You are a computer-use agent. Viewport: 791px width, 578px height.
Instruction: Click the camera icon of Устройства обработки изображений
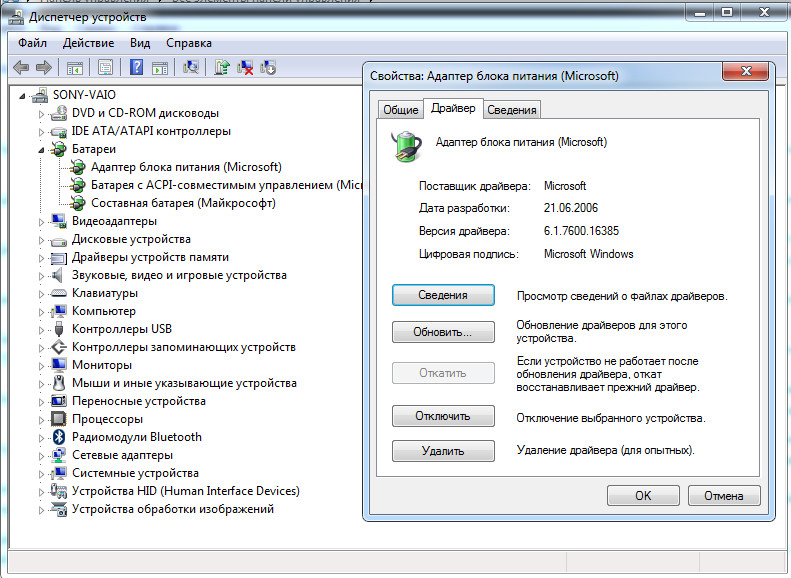coord(59,509)
